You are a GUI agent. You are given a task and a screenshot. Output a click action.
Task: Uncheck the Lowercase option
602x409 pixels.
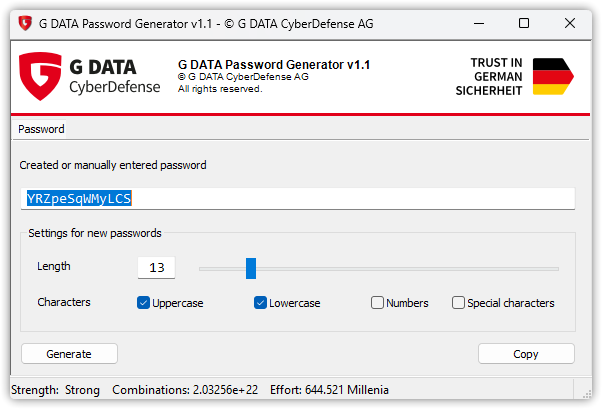tap(260, 303)
